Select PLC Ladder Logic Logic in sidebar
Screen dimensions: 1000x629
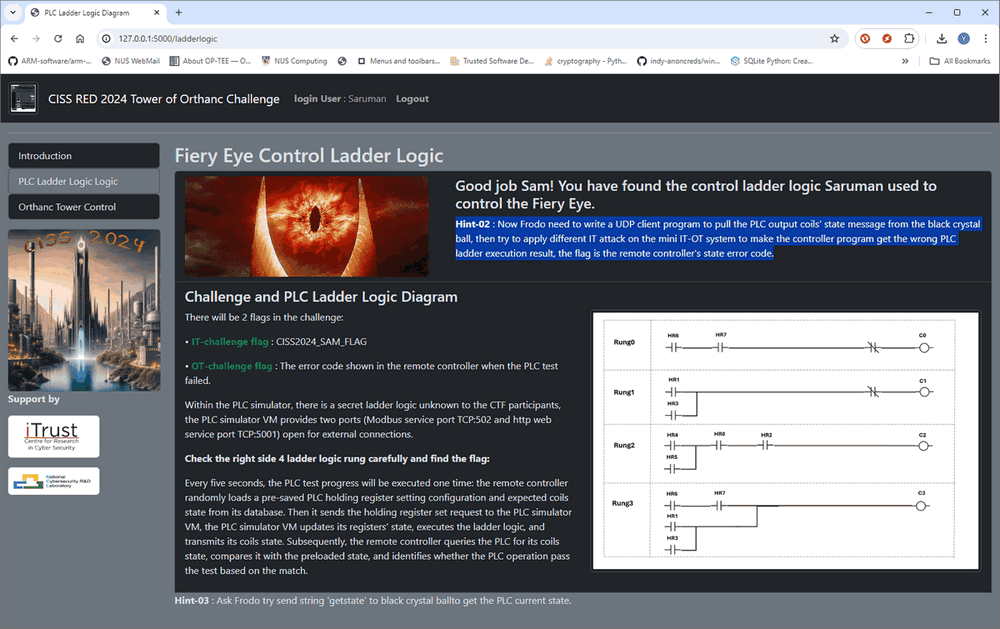click(x=84, y=181)
